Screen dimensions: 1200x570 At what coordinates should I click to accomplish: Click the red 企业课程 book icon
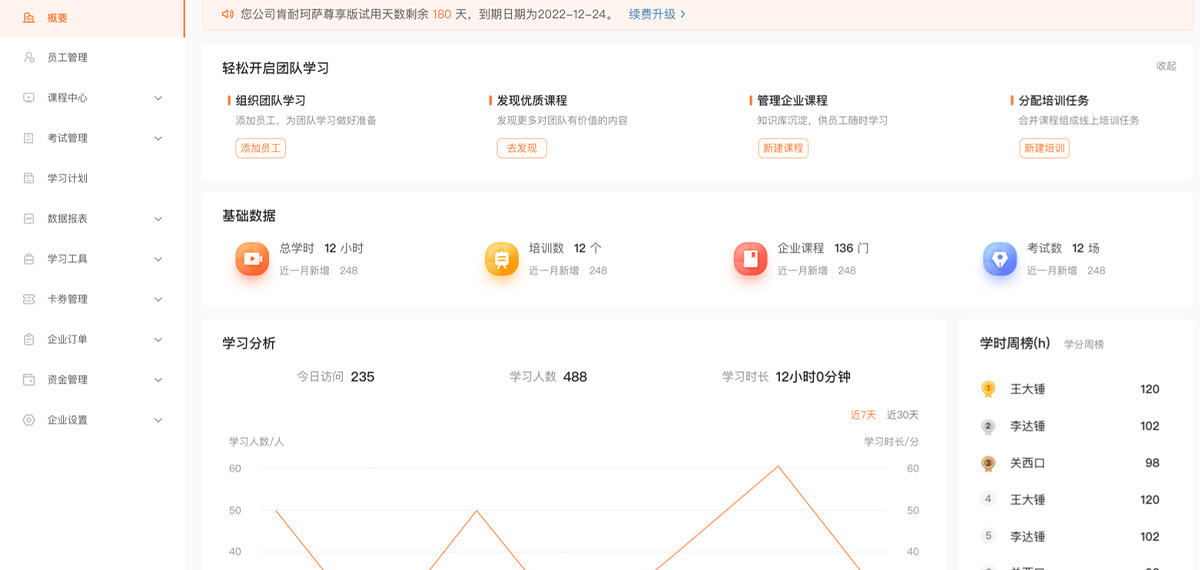click(x=750, y=259)
